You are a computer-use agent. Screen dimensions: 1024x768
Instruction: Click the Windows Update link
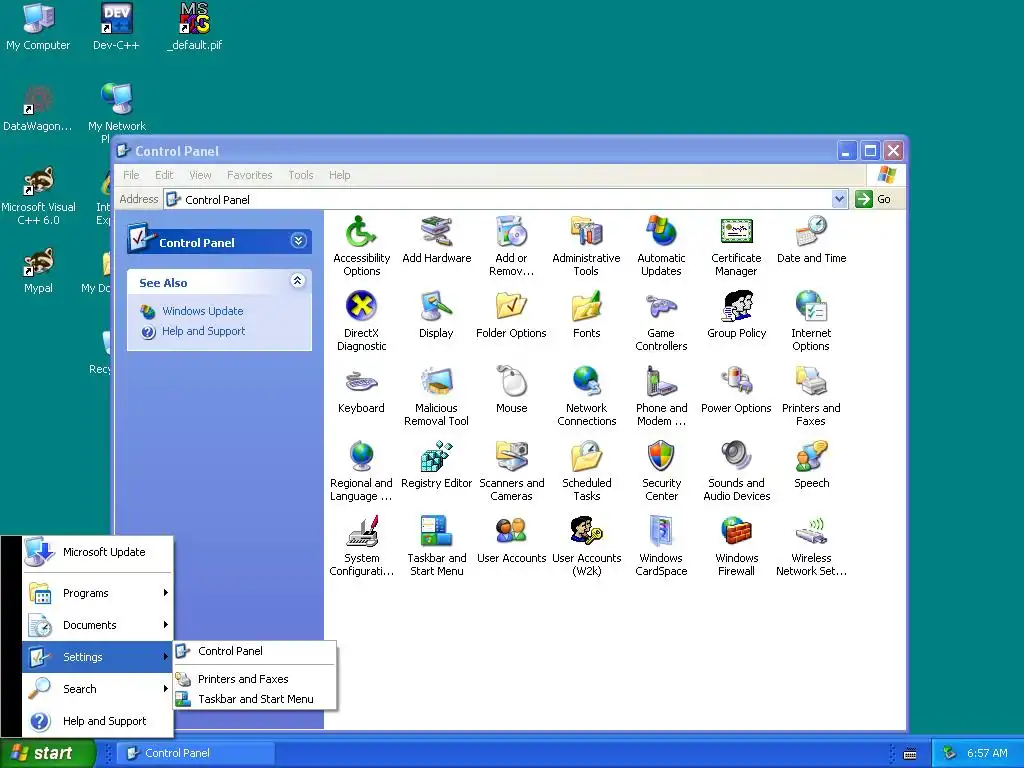(x=202, y=311)
